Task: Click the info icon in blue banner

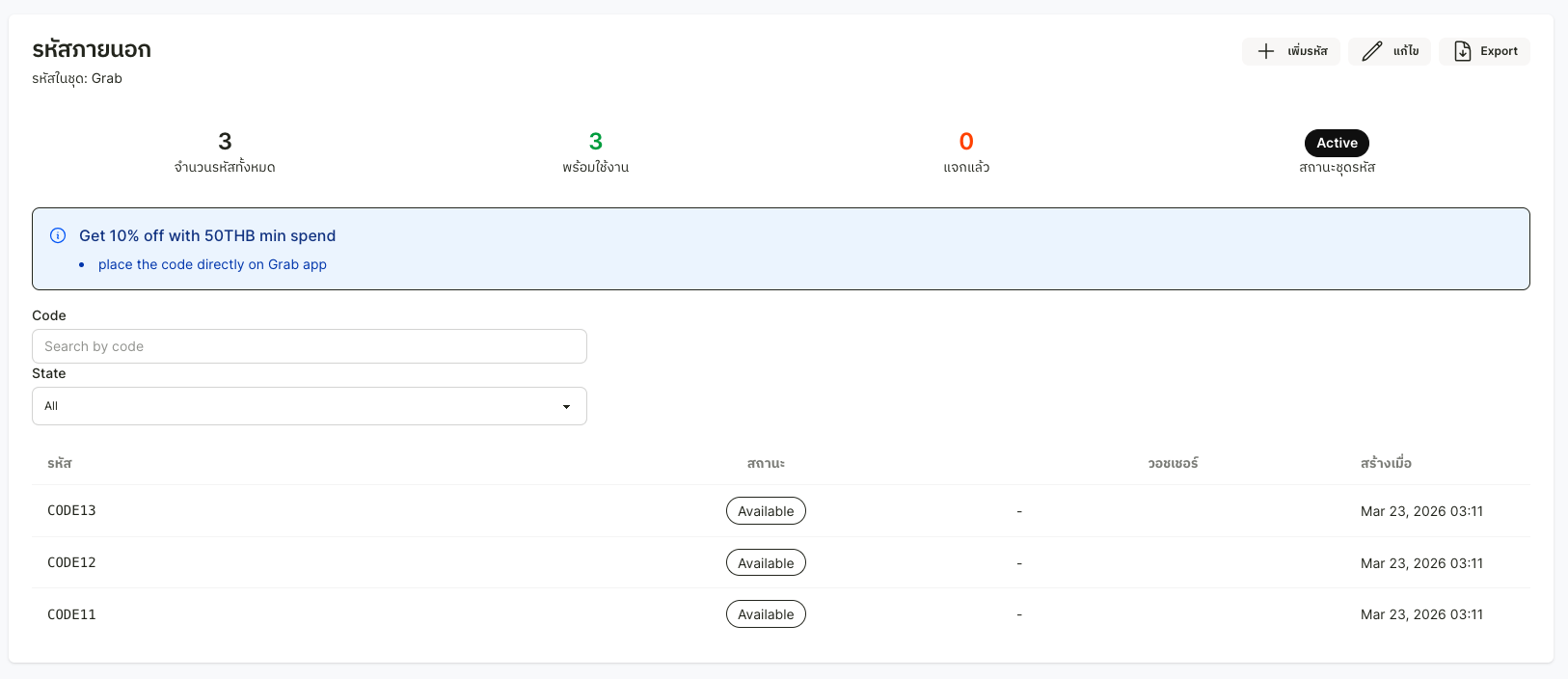Action: click(58, 235)
